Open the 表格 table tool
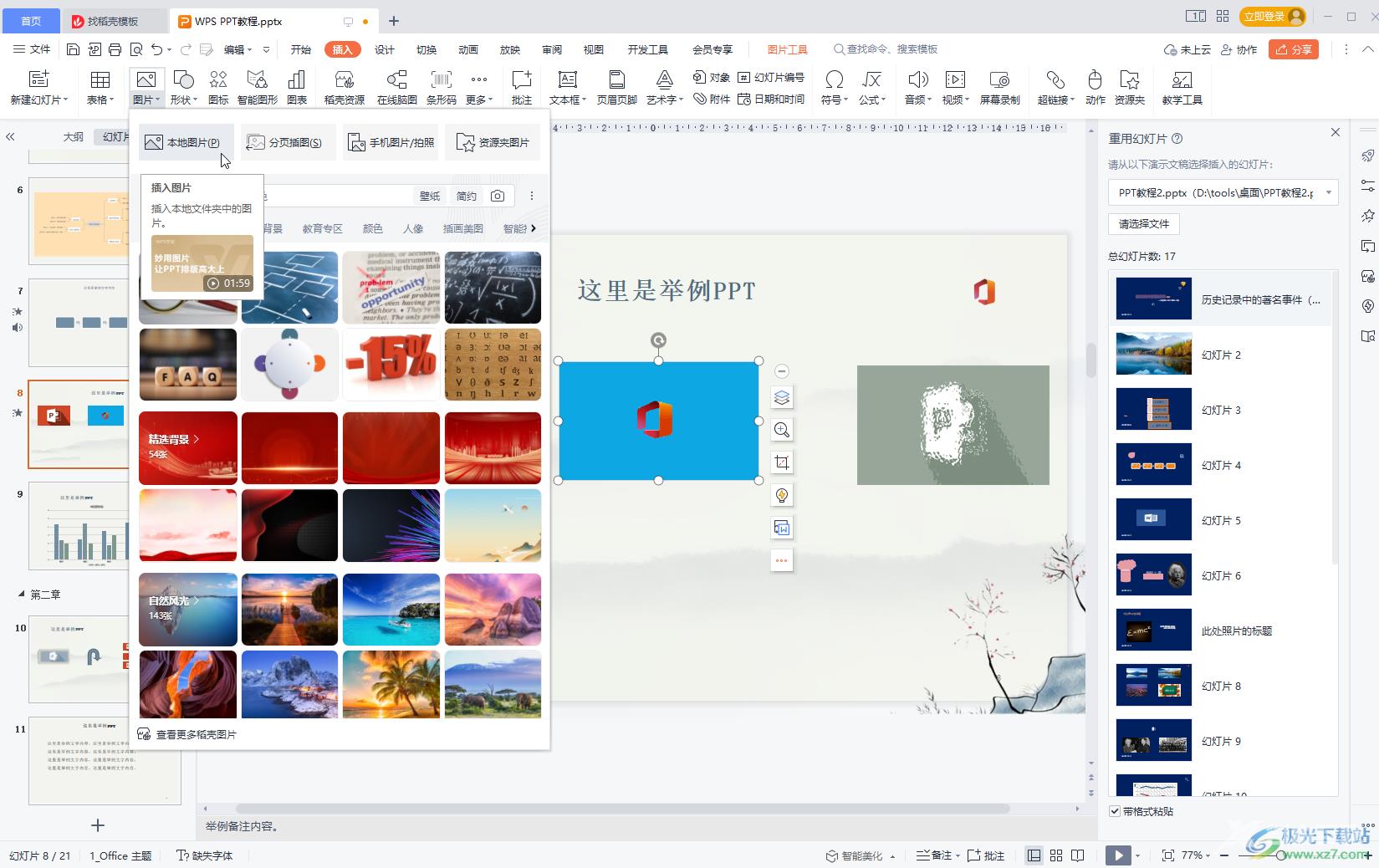The height and width of the screenshot is (868, 1379). [100, 87]
